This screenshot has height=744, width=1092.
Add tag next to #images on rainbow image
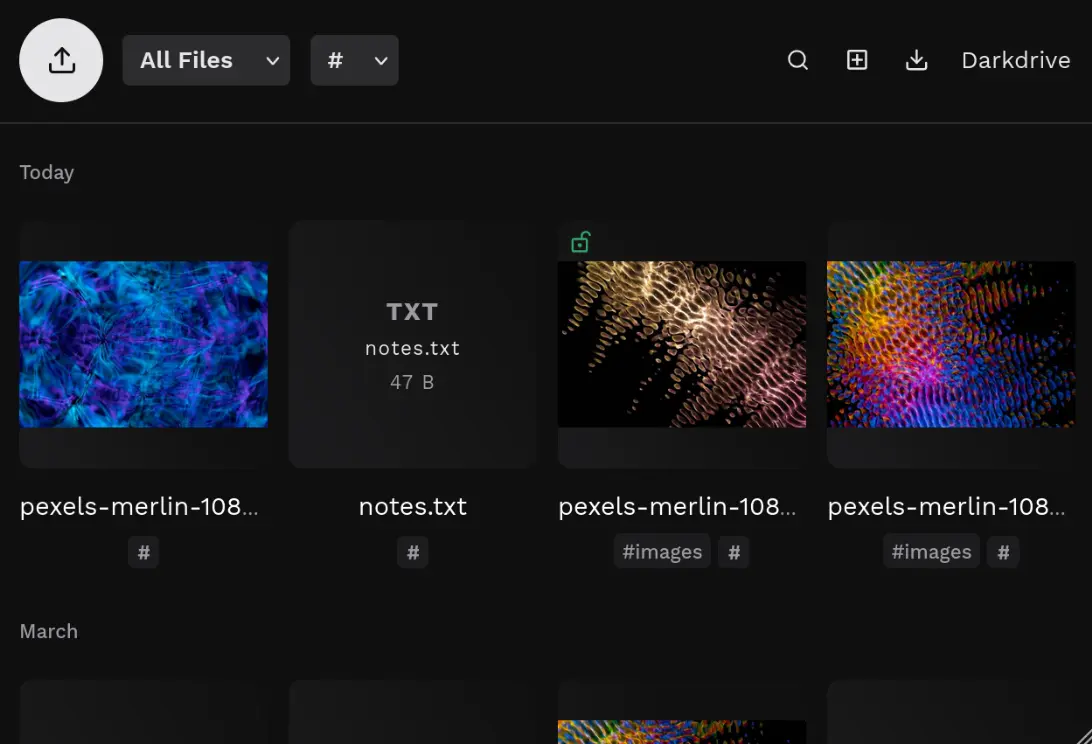coord(1004,552)
